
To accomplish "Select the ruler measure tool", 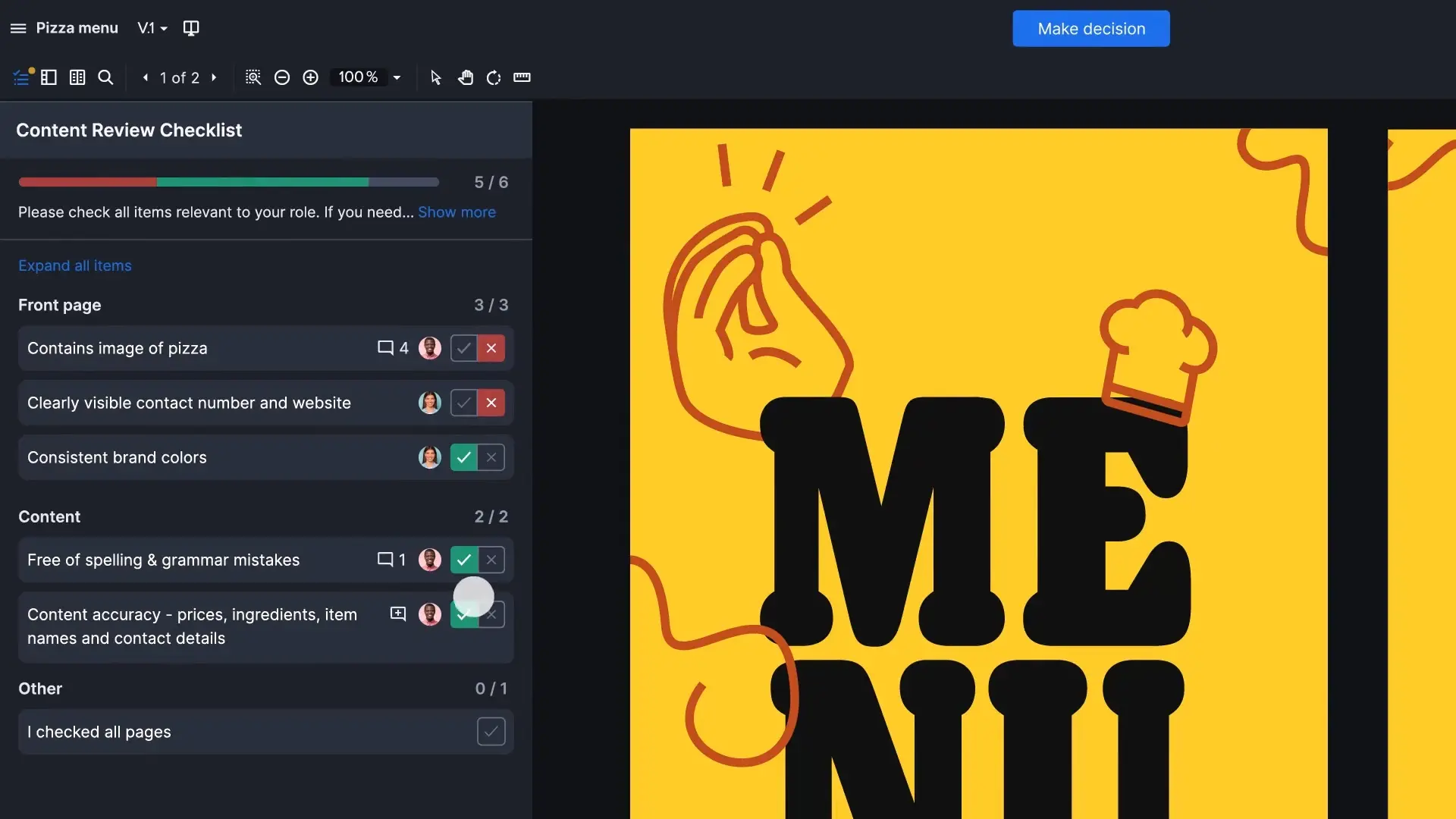I will 522,77.
